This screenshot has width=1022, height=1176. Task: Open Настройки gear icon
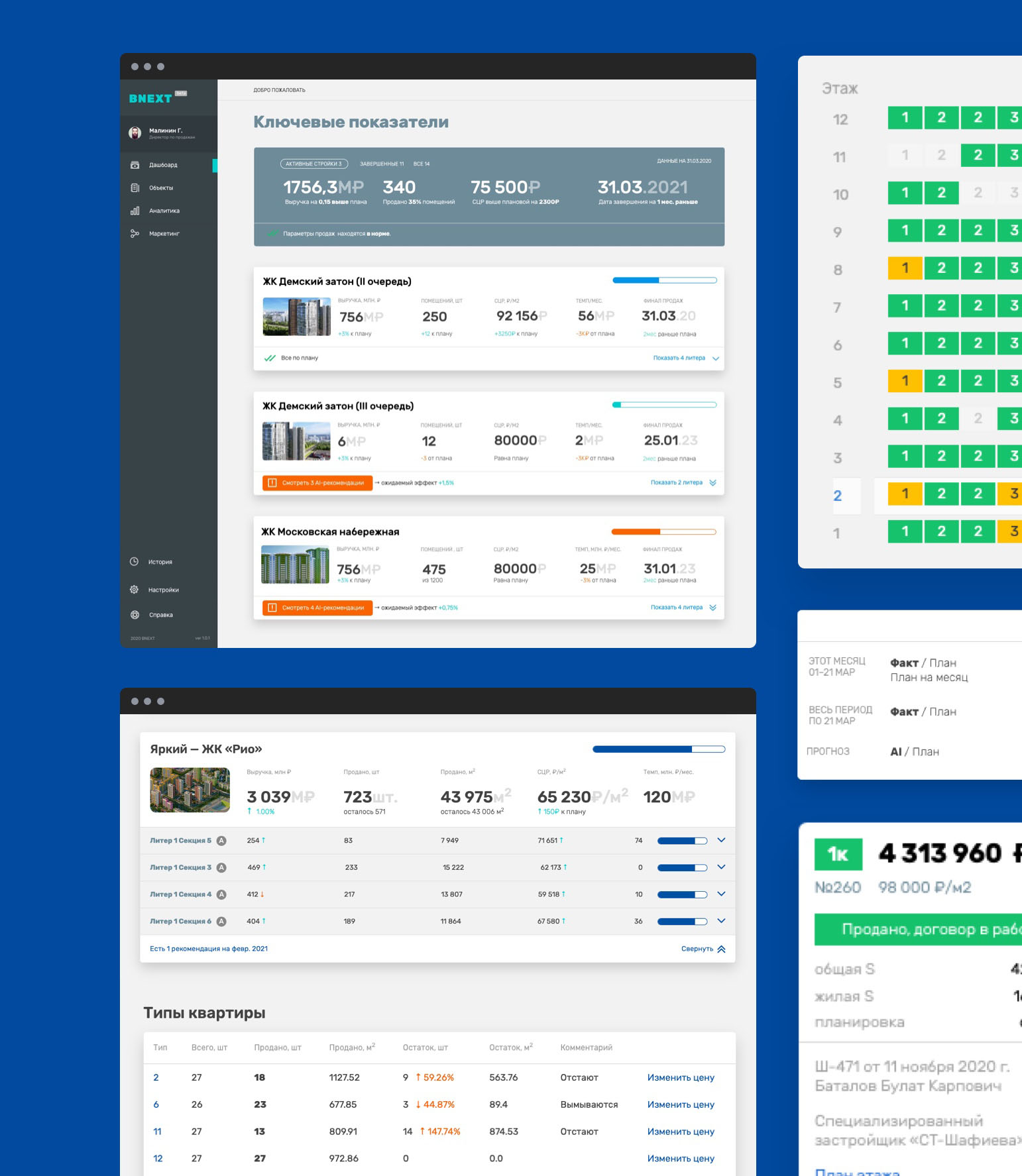[x=134, y=590]
